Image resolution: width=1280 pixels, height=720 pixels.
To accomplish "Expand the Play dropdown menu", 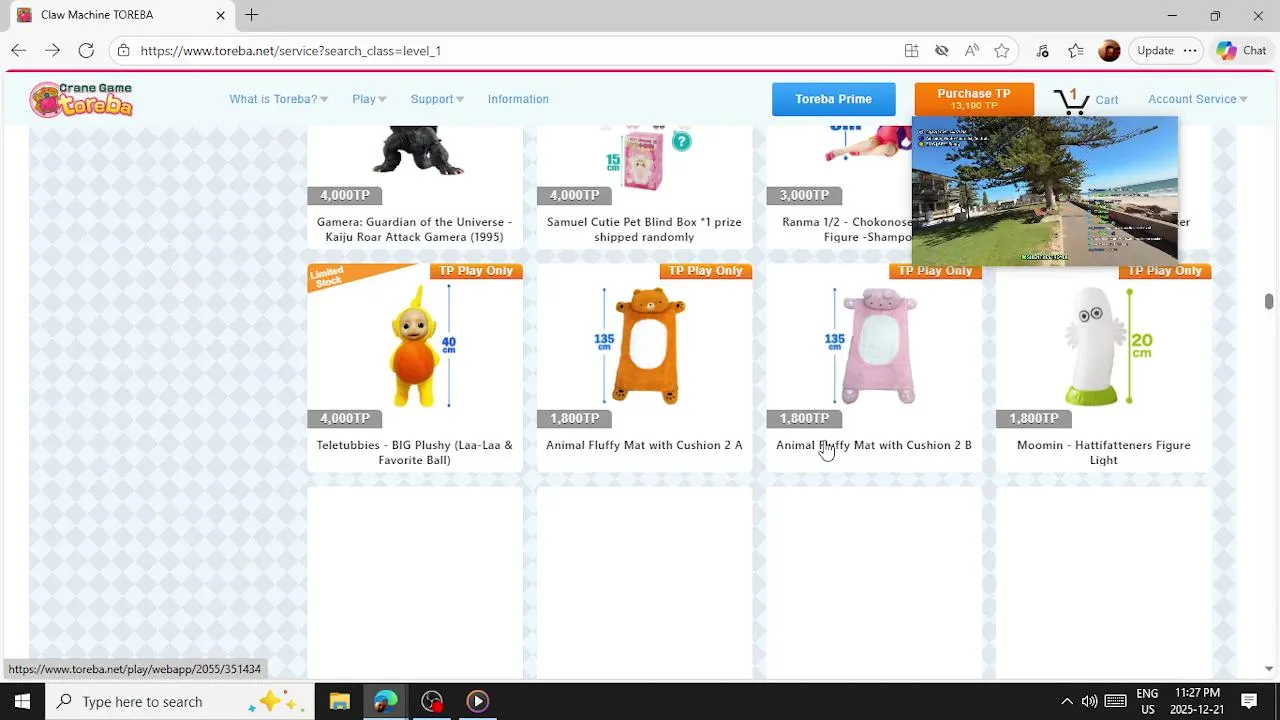I will 369,99.
